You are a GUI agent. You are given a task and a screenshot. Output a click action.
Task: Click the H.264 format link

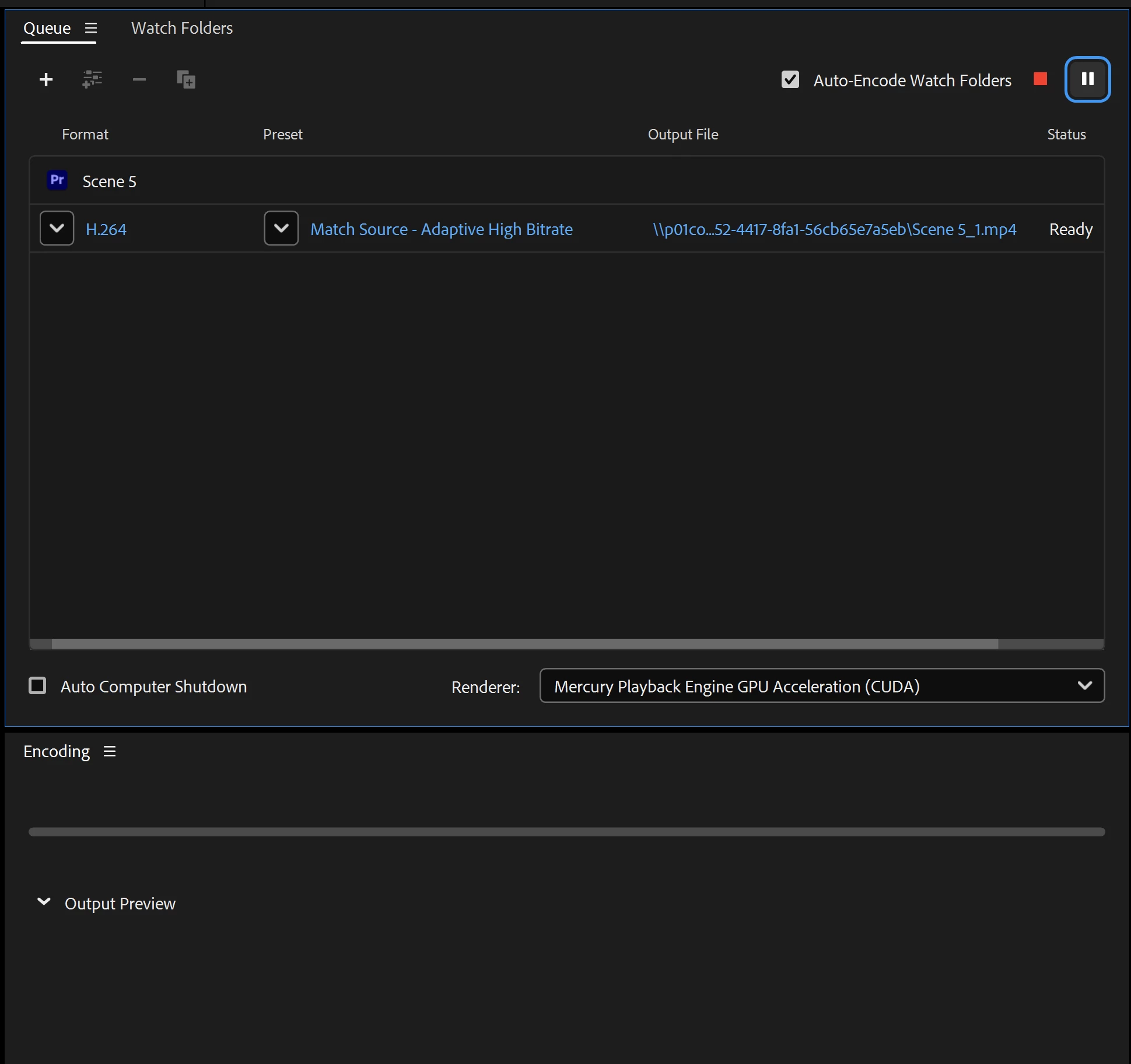(106, 229)
